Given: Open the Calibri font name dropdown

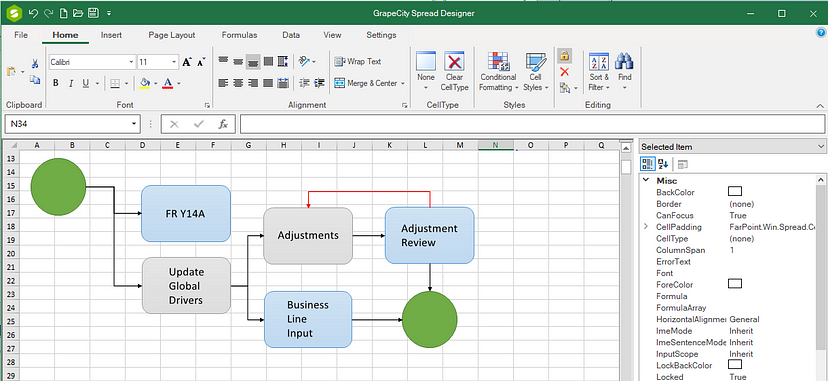Looking at the screenshot, I should point(131,62).
